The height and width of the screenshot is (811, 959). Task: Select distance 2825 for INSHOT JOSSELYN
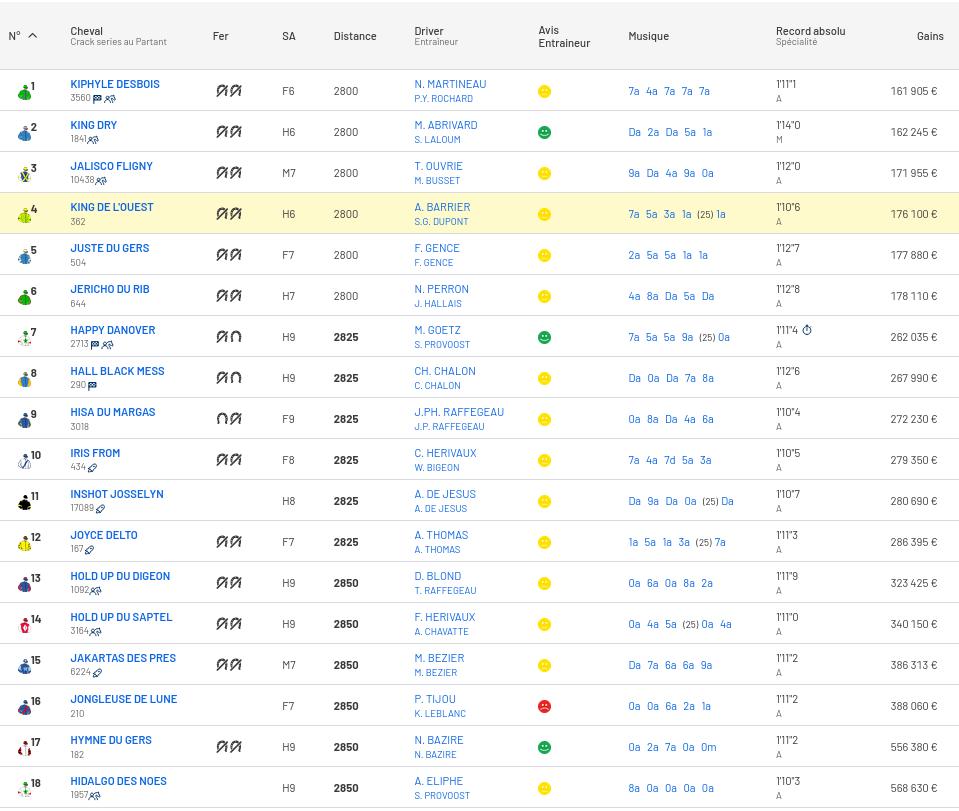(x=346, y=501)
